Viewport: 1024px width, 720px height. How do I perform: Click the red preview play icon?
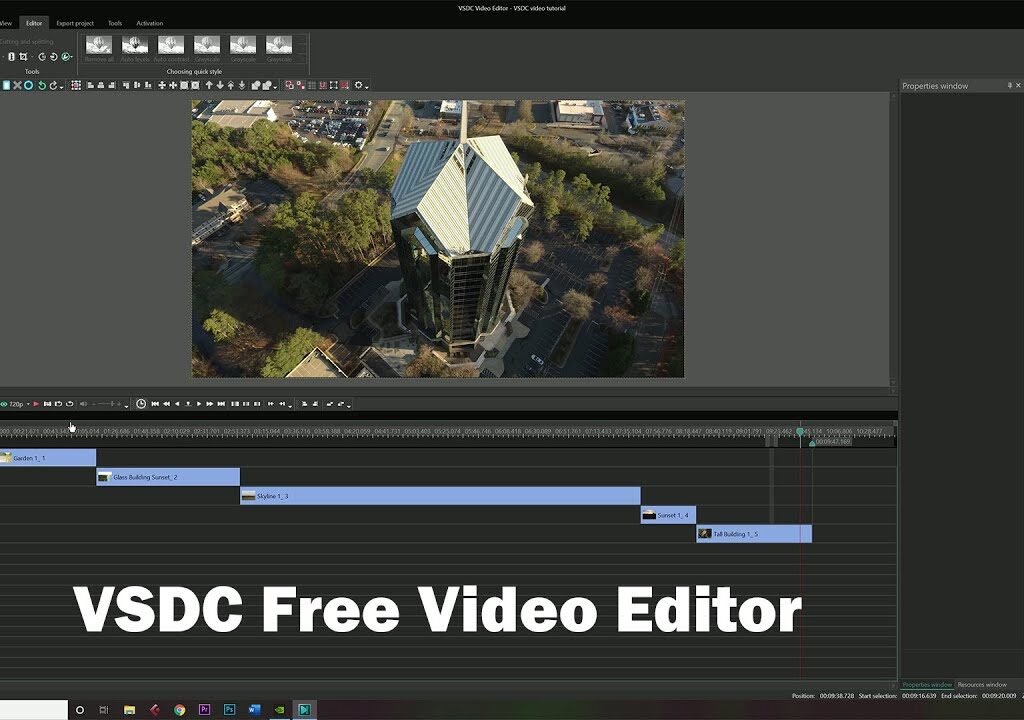36,404
